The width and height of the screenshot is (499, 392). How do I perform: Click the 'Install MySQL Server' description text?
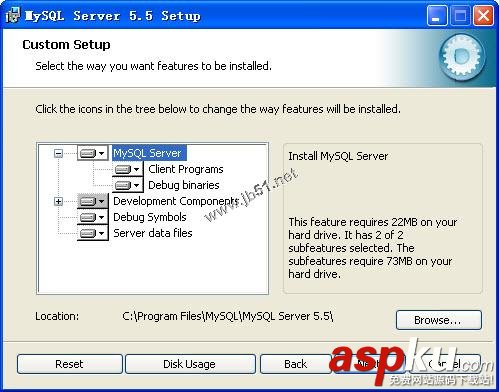[x=338, y=156]
